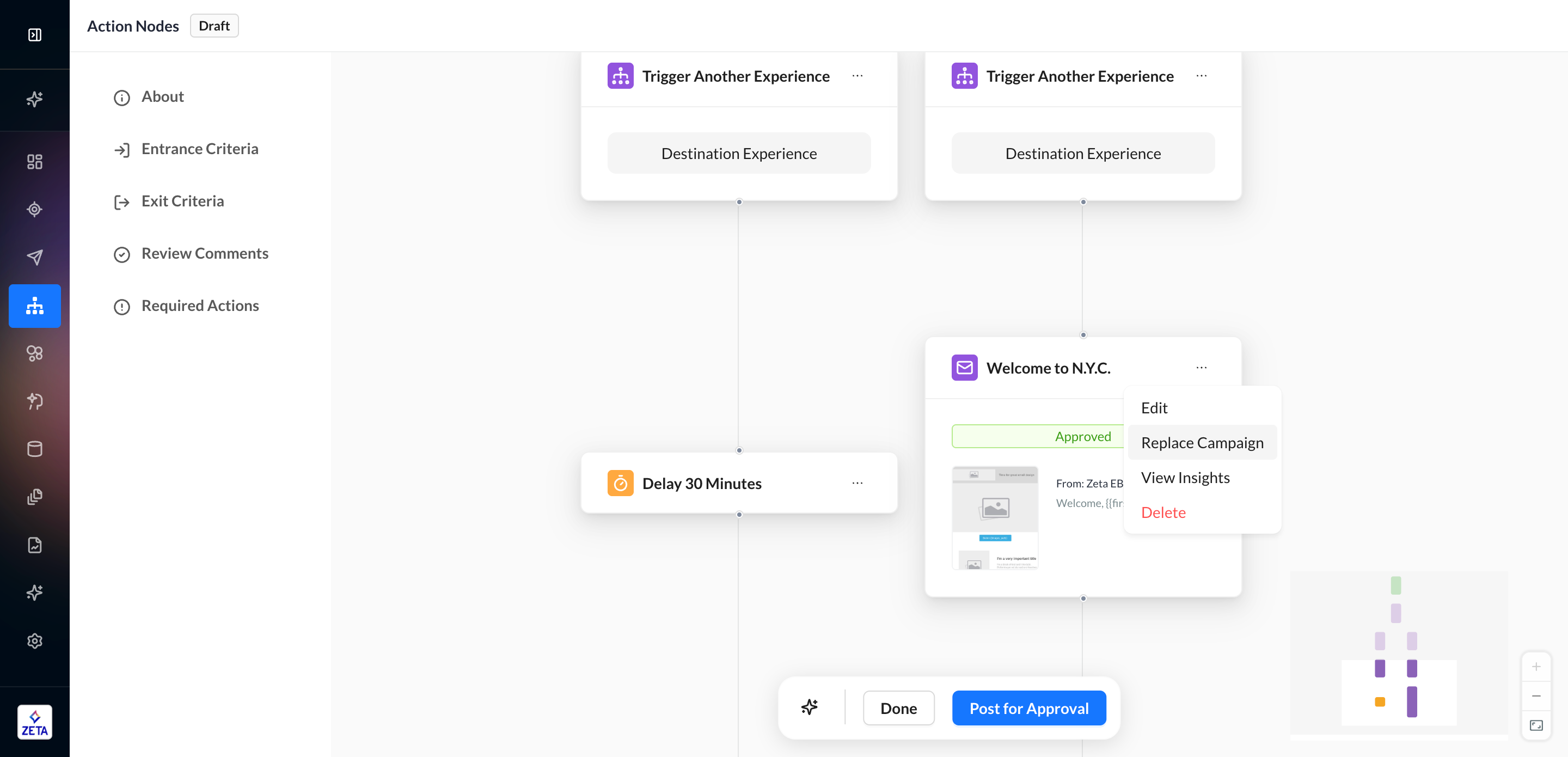Open options menu for Delay 30 Minutes node
Image resolution: width=1568 pixels, height=757 pixels.
(857, 483)
